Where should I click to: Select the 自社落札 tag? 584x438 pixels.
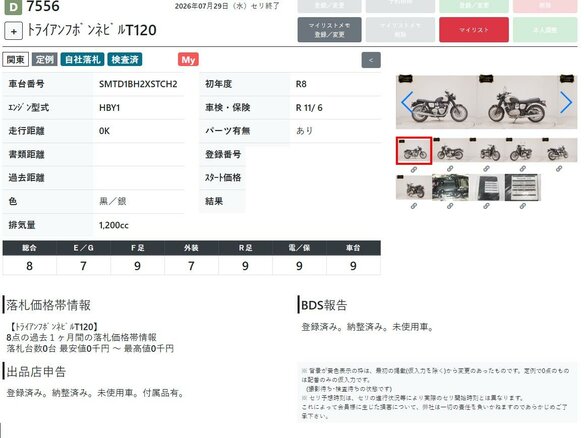click(x=83, y=60)
